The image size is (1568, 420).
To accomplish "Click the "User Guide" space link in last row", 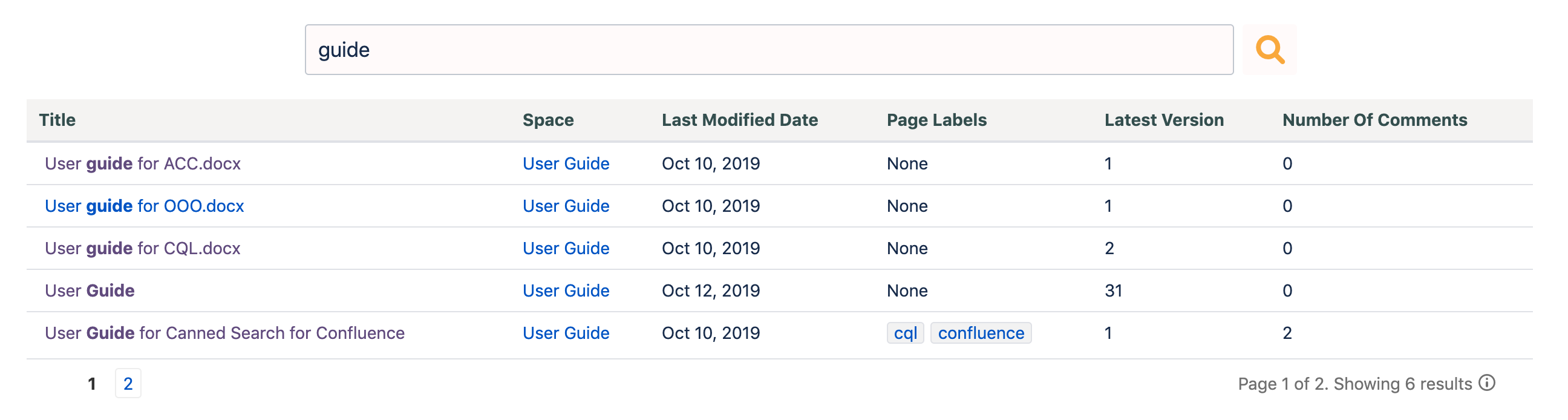I will point(566,333).
